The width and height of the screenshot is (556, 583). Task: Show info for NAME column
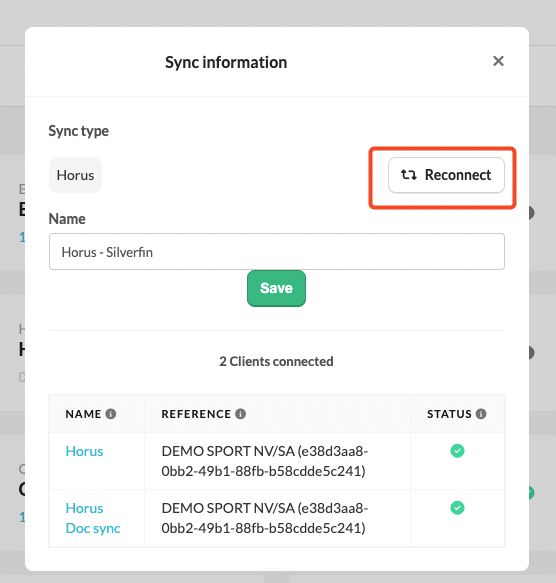pos(111,414)
